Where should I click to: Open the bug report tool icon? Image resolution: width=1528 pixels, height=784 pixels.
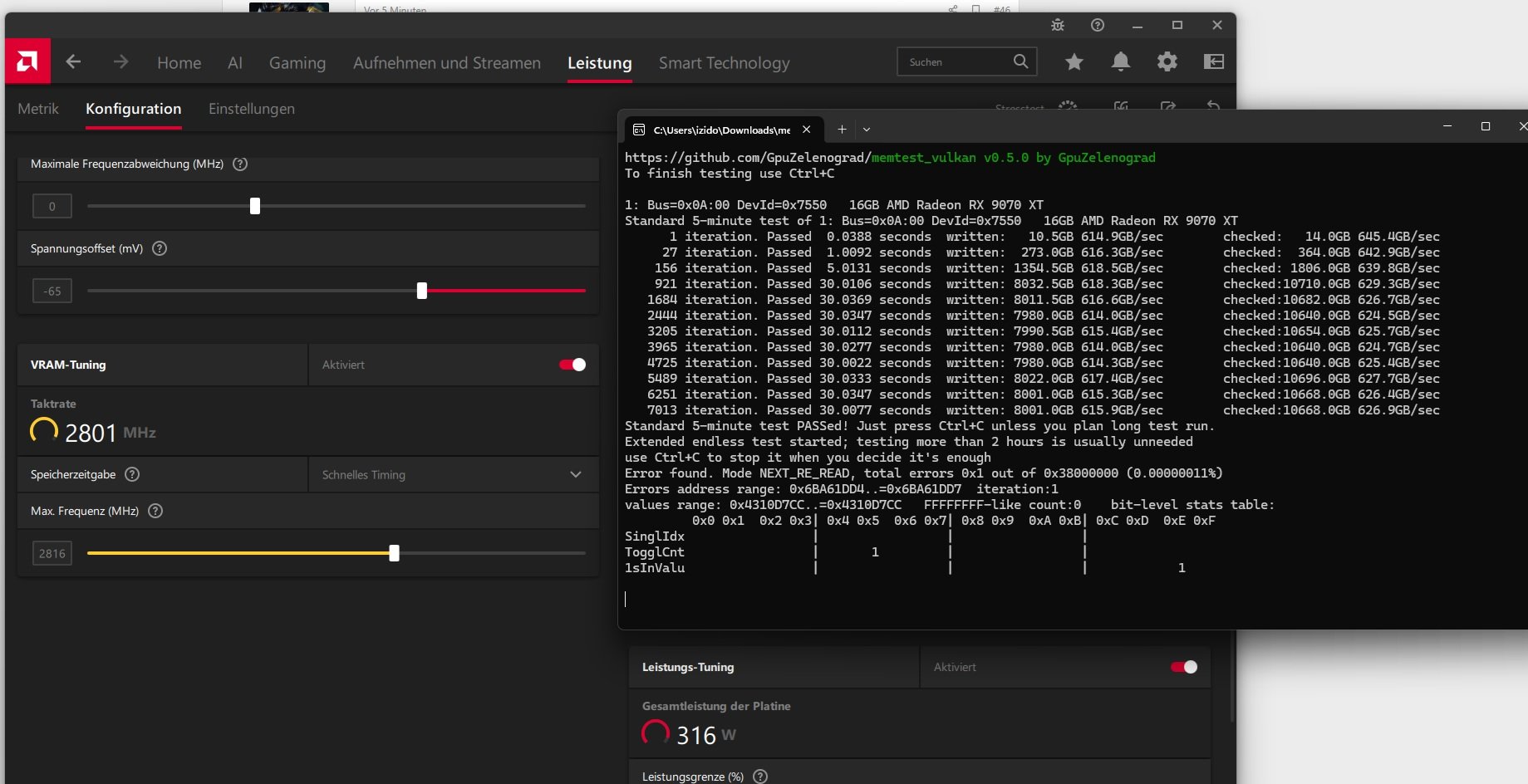(1058, 25)
